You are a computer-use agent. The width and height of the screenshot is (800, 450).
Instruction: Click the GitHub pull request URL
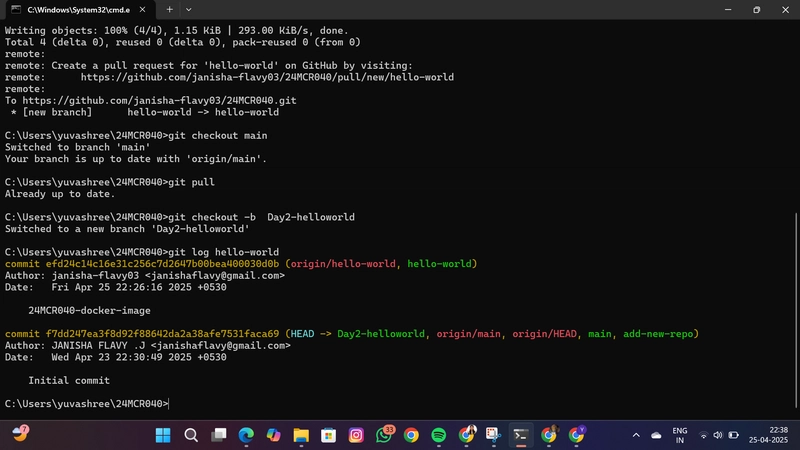(267, 77)
